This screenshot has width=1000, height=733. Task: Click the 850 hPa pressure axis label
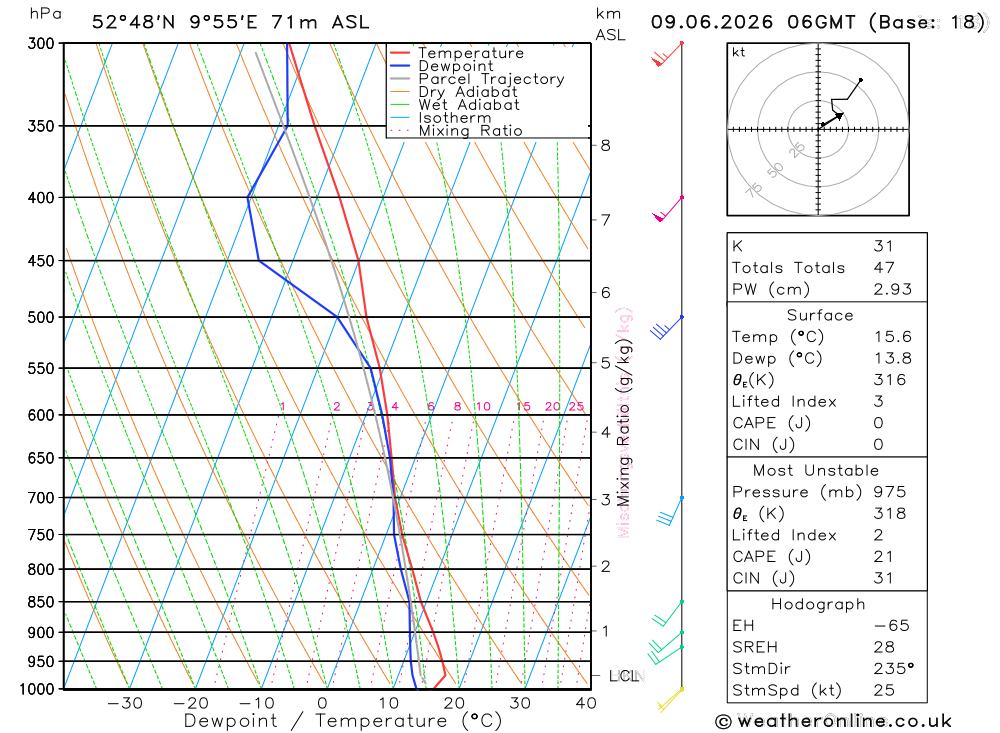point(41,602)
